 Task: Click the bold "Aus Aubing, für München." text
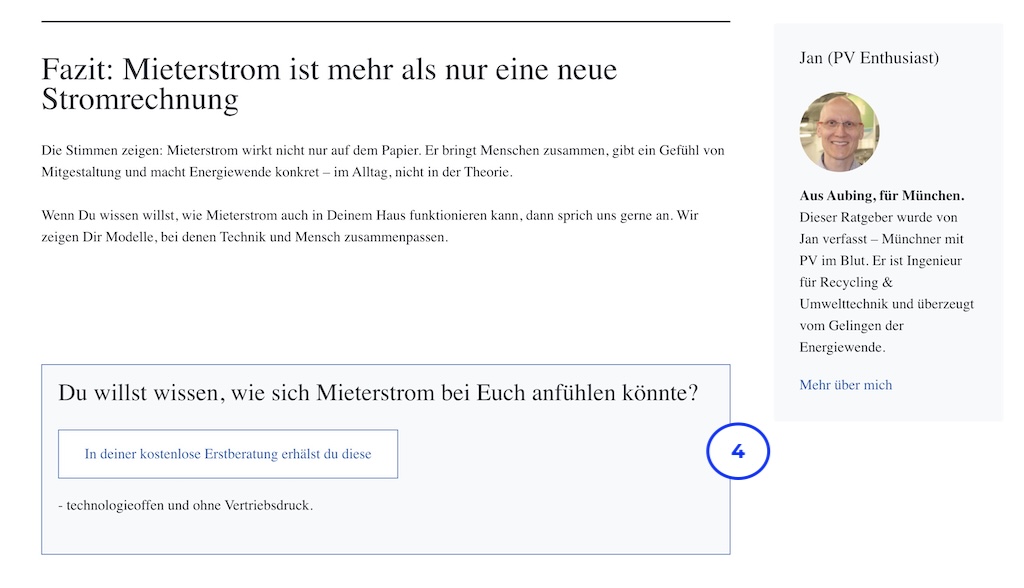tap(882, 195)
